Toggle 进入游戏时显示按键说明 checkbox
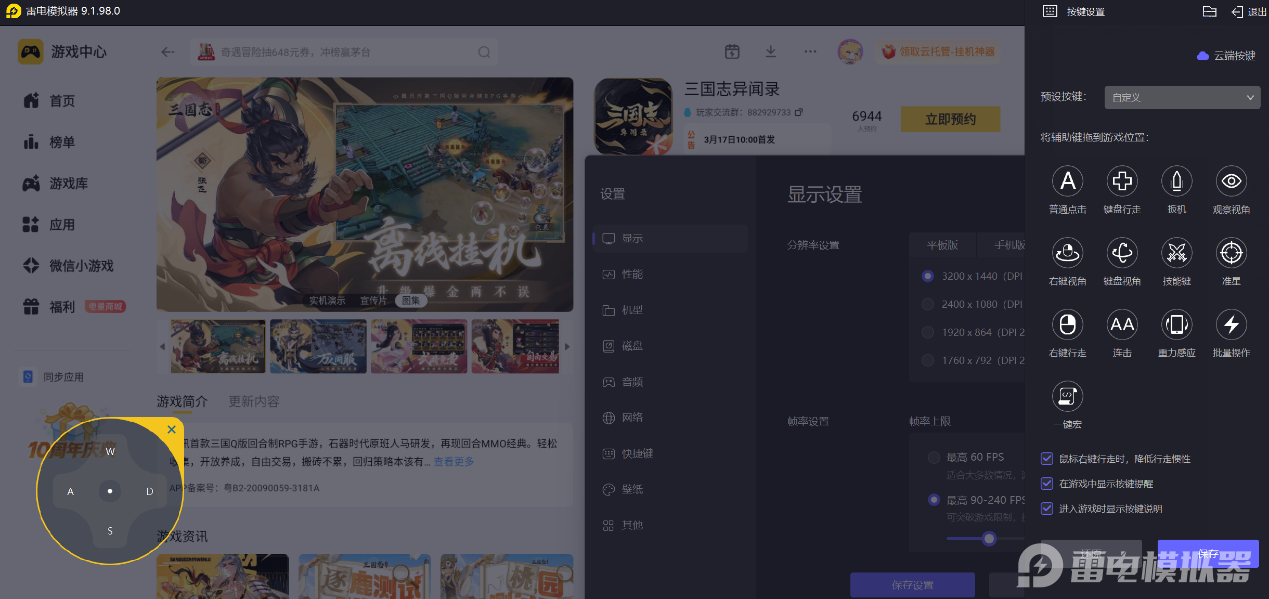 [1047, 508]
